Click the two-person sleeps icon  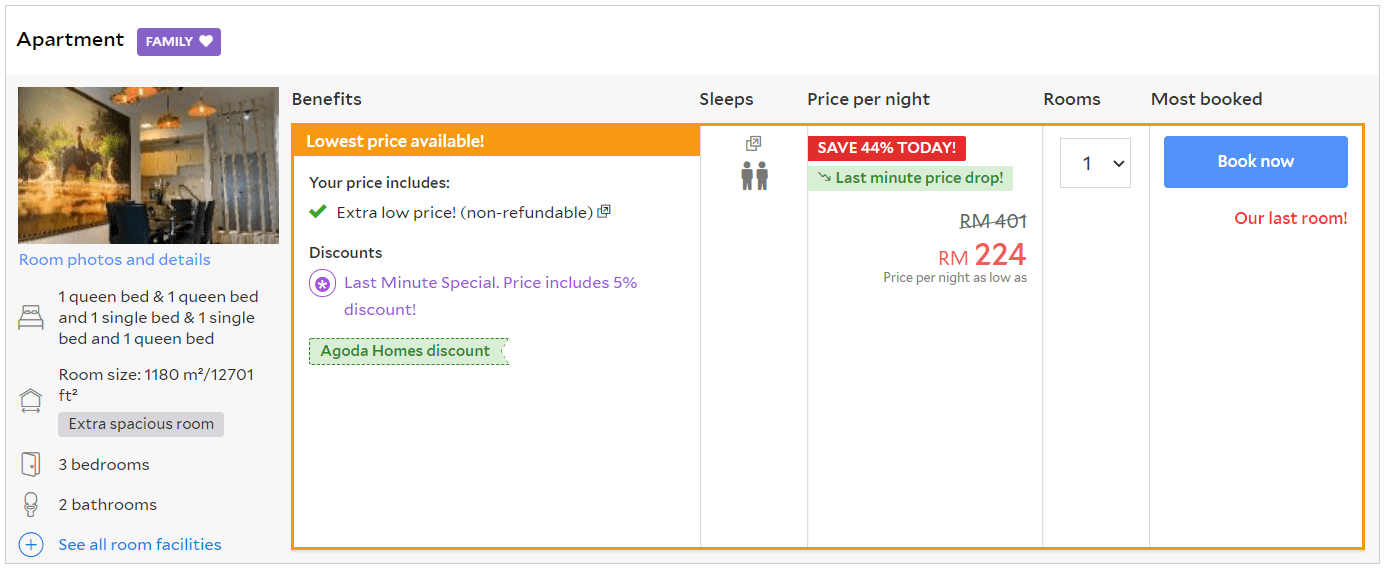point(754,176)
